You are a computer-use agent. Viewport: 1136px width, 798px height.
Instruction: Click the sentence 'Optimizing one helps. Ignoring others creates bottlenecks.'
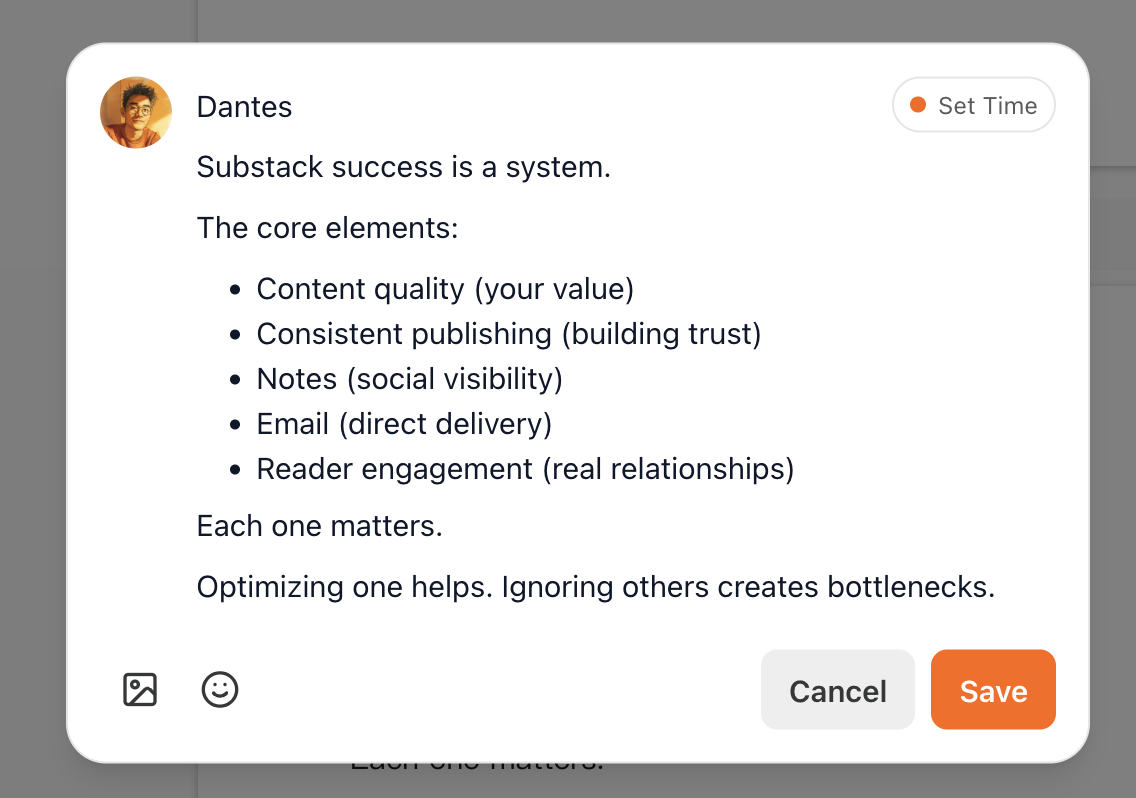click(596, 587)
